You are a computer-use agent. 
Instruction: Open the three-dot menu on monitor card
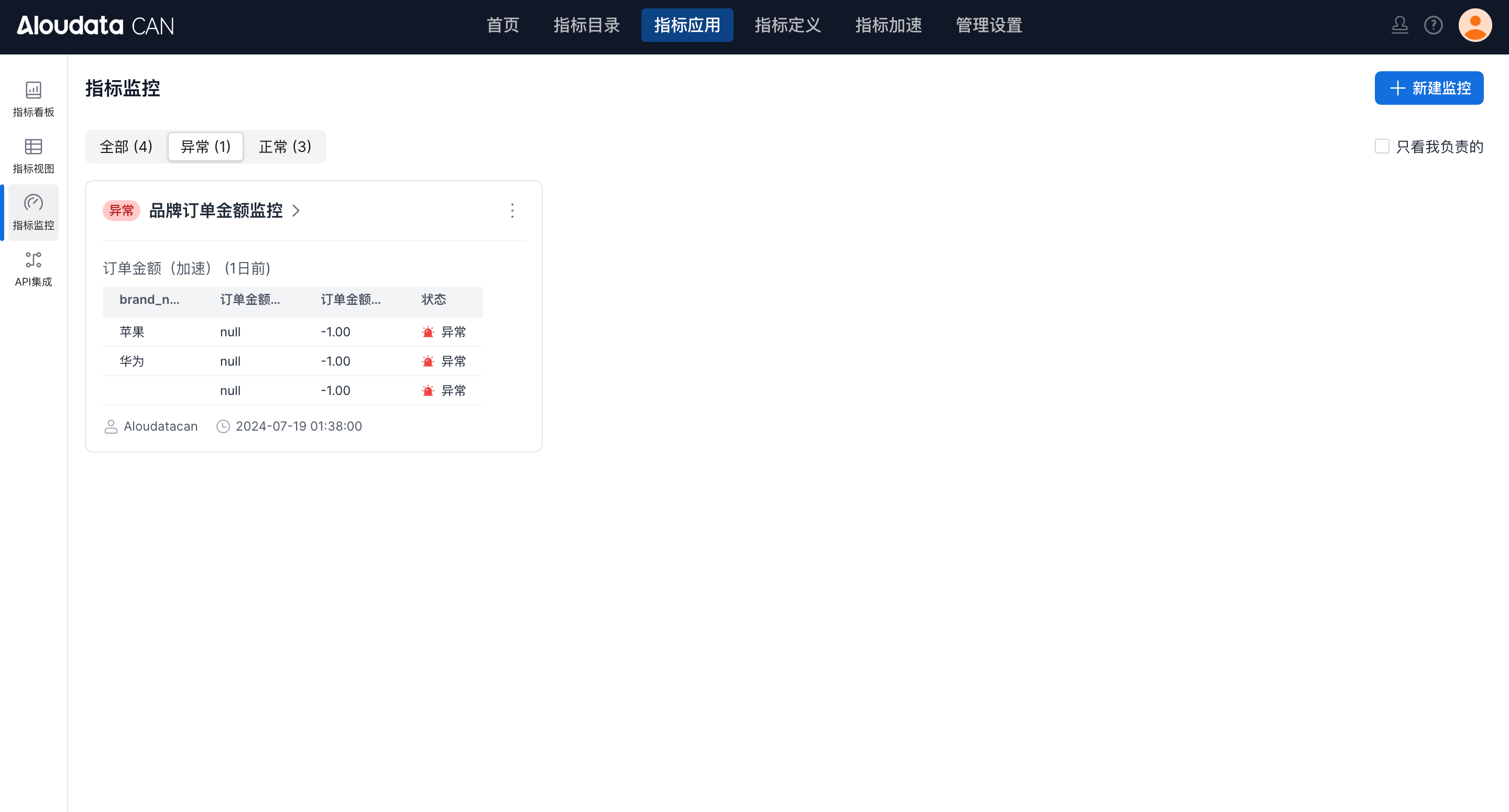(512, 211)
